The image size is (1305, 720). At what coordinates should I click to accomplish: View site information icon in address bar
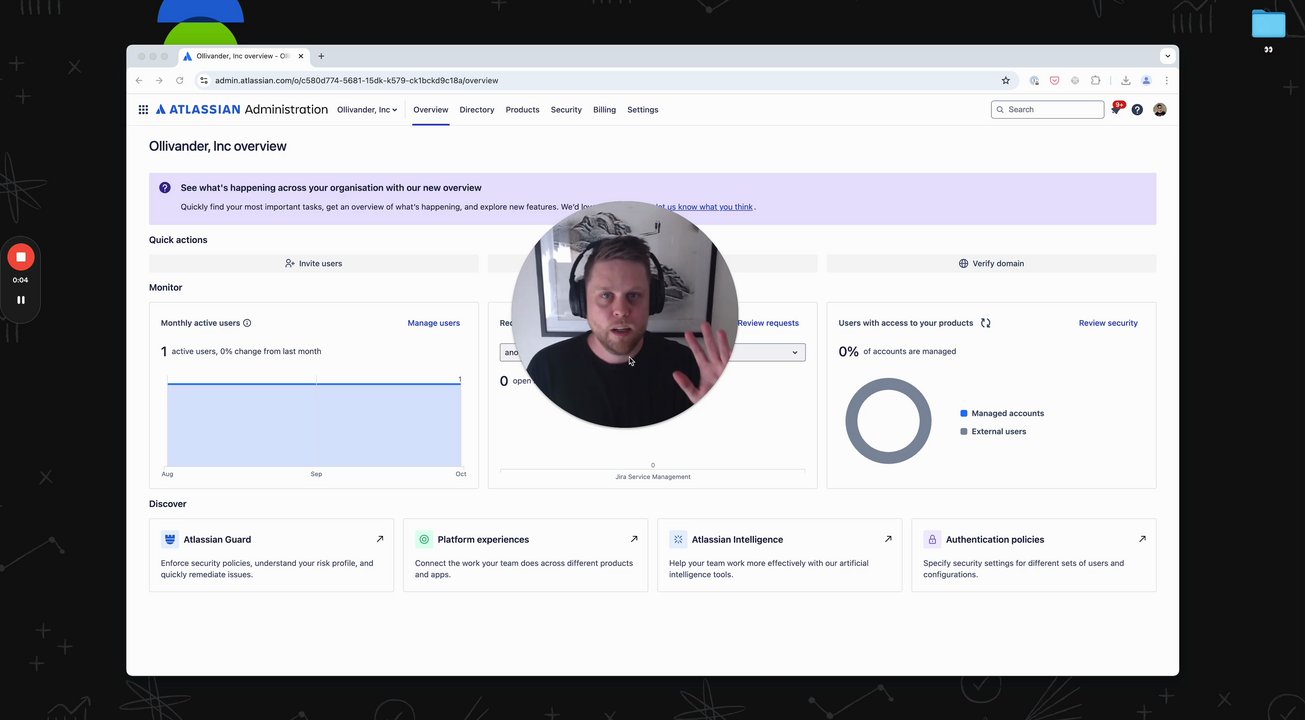204,81
